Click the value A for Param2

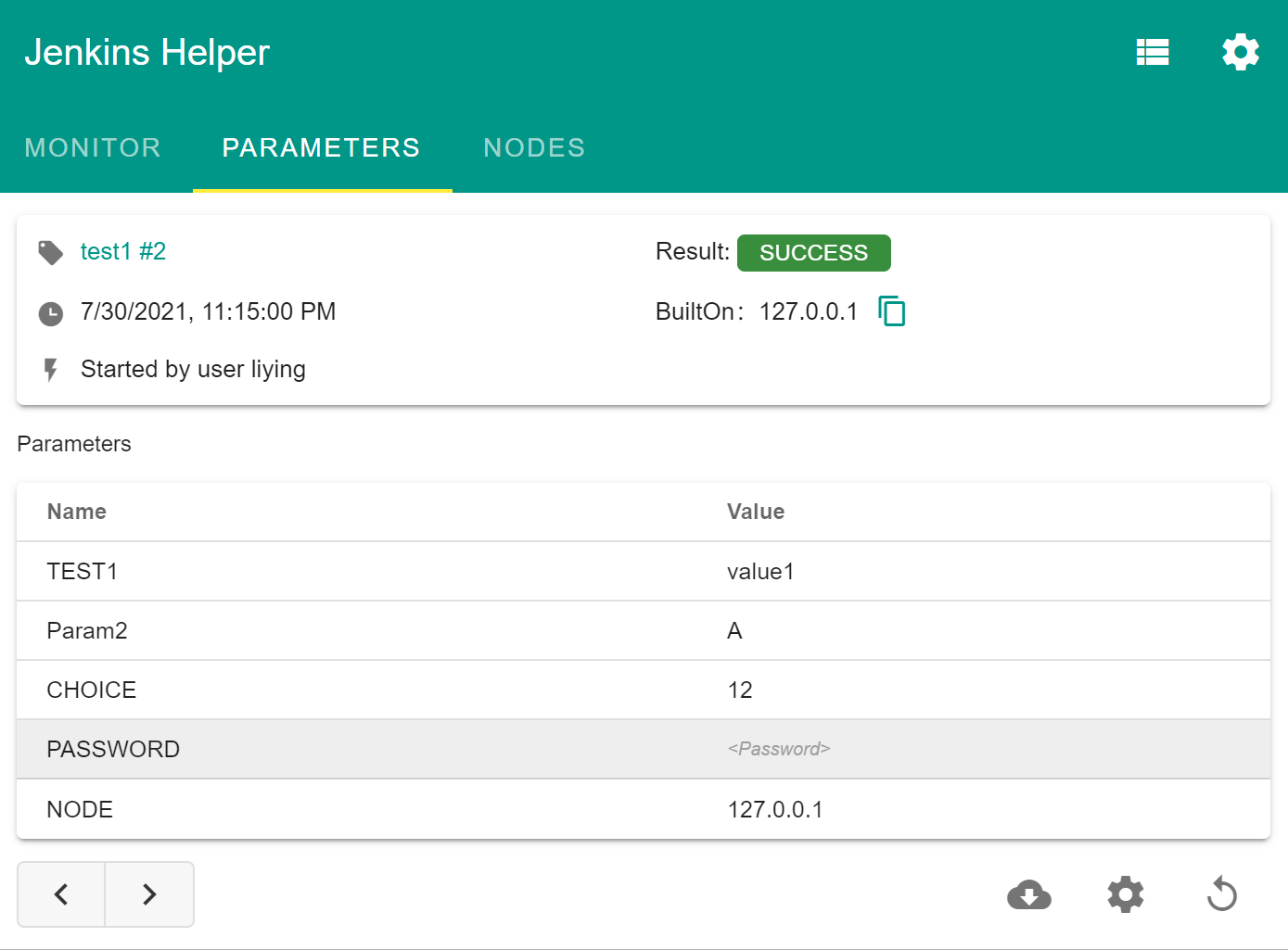[734, 630]
